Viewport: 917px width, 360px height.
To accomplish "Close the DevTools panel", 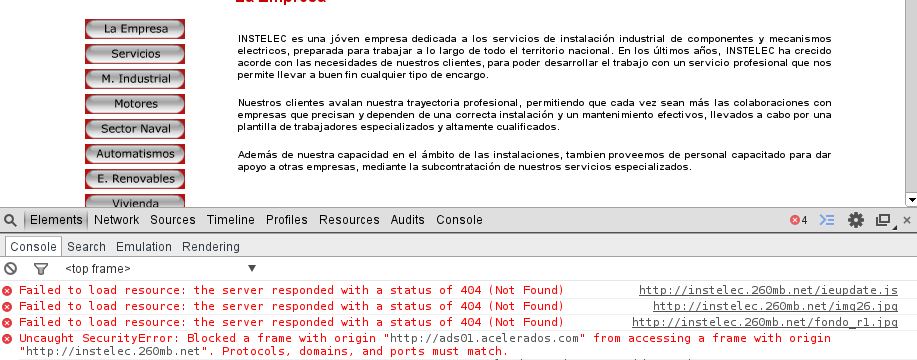I will click(906, 220).
